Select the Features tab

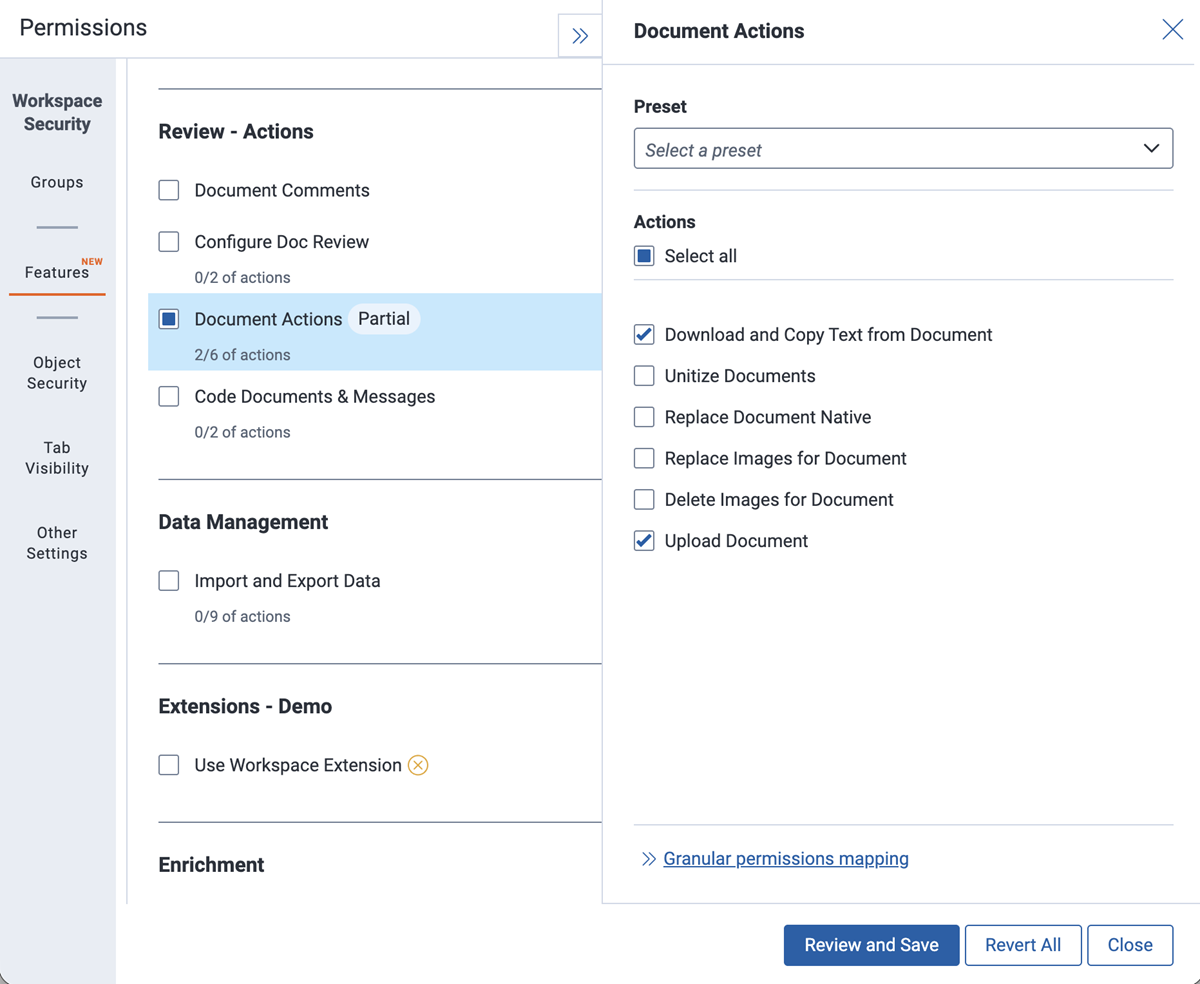[57, 272]
